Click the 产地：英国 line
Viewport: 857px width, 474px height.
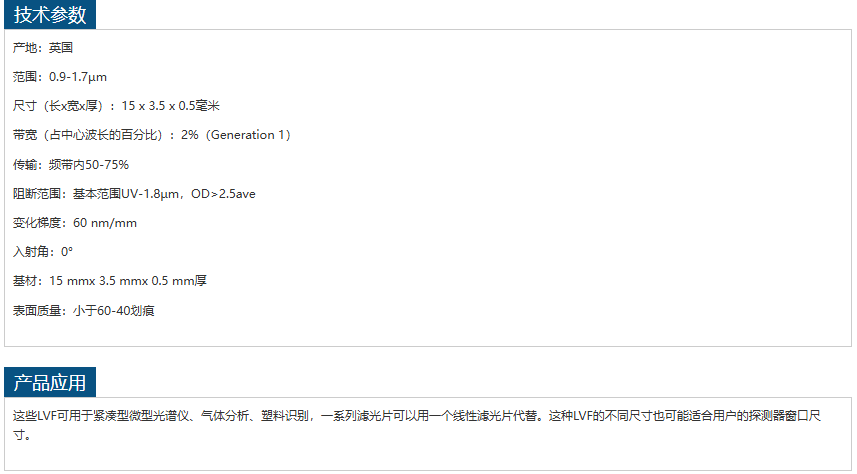pyautogui.click(x=43, y=48)
